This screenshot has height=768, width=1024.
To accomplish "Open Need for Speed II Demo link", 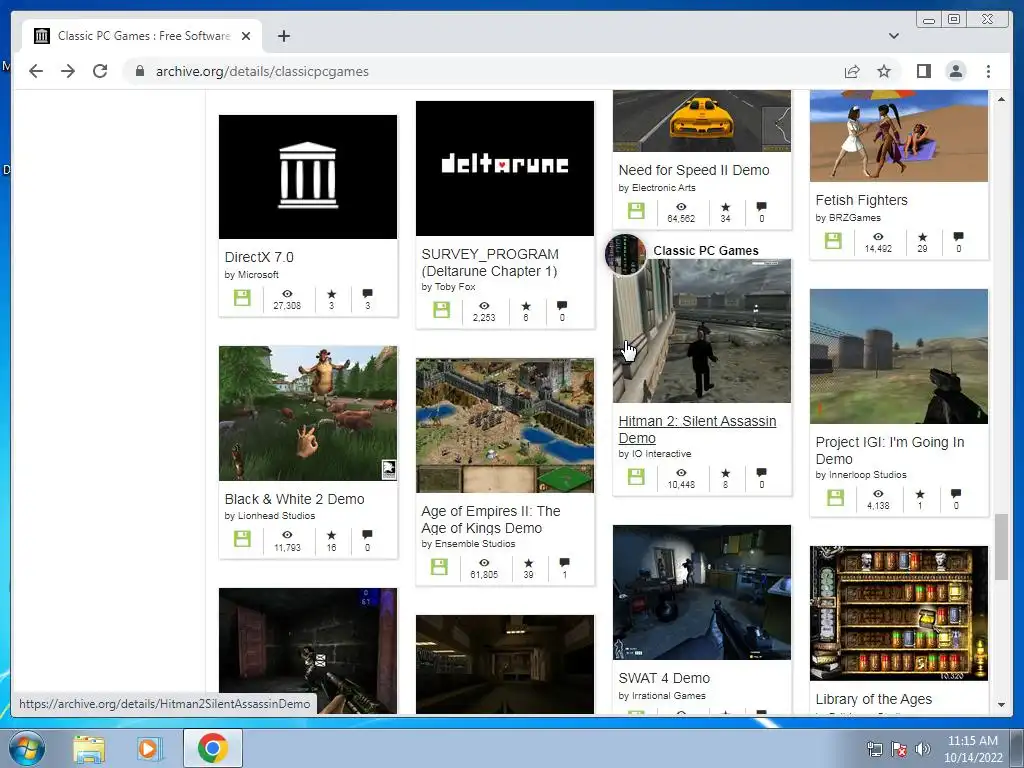I will tap(694, 170).
